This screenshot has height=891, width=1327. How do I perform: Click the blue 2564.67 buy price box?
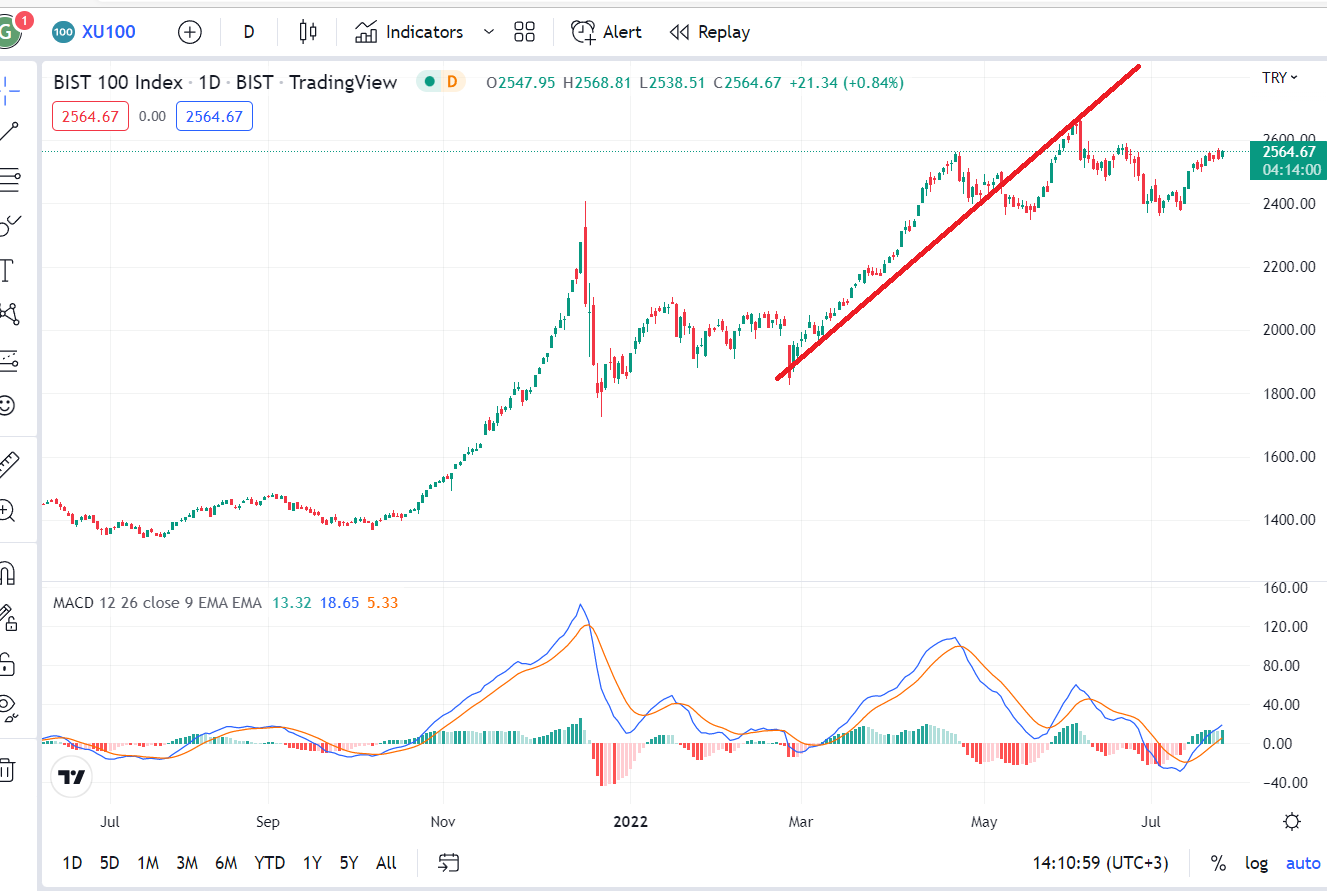click(214, 116)
